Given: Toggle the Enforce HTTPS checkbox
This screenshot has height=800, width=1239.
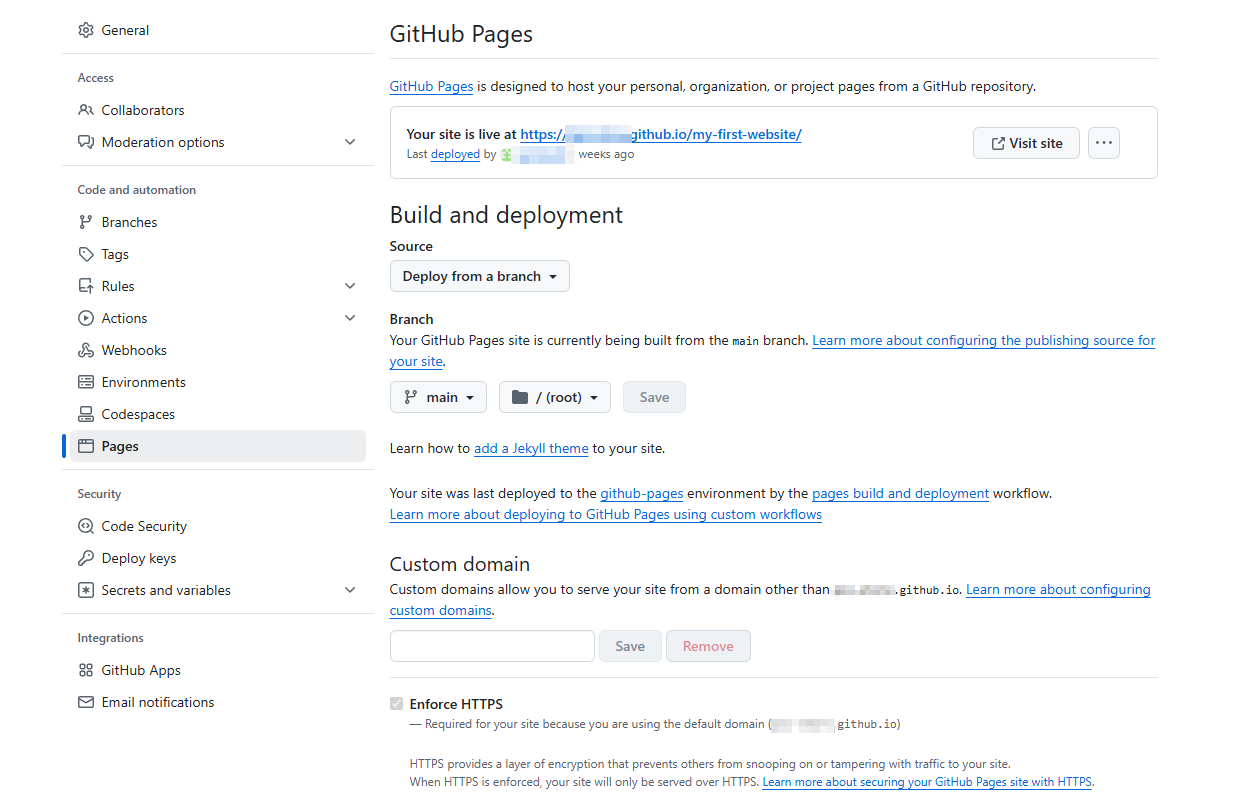Looking at the screenshot, I should click(396, 703).
